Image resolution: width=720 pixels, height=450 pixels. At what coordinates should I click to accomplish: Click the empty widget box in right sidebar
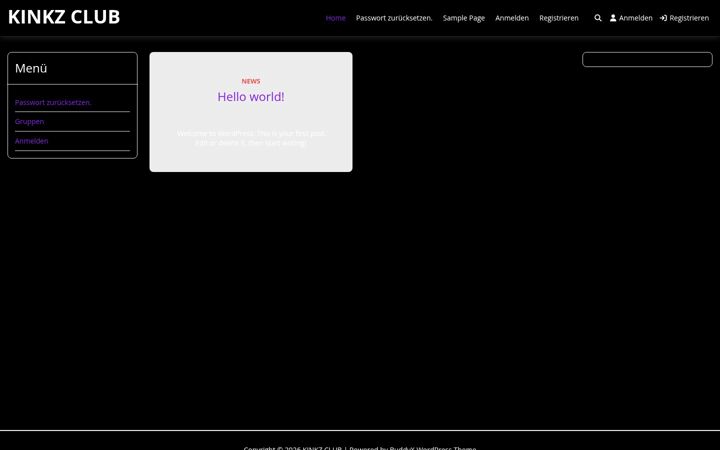647,59
